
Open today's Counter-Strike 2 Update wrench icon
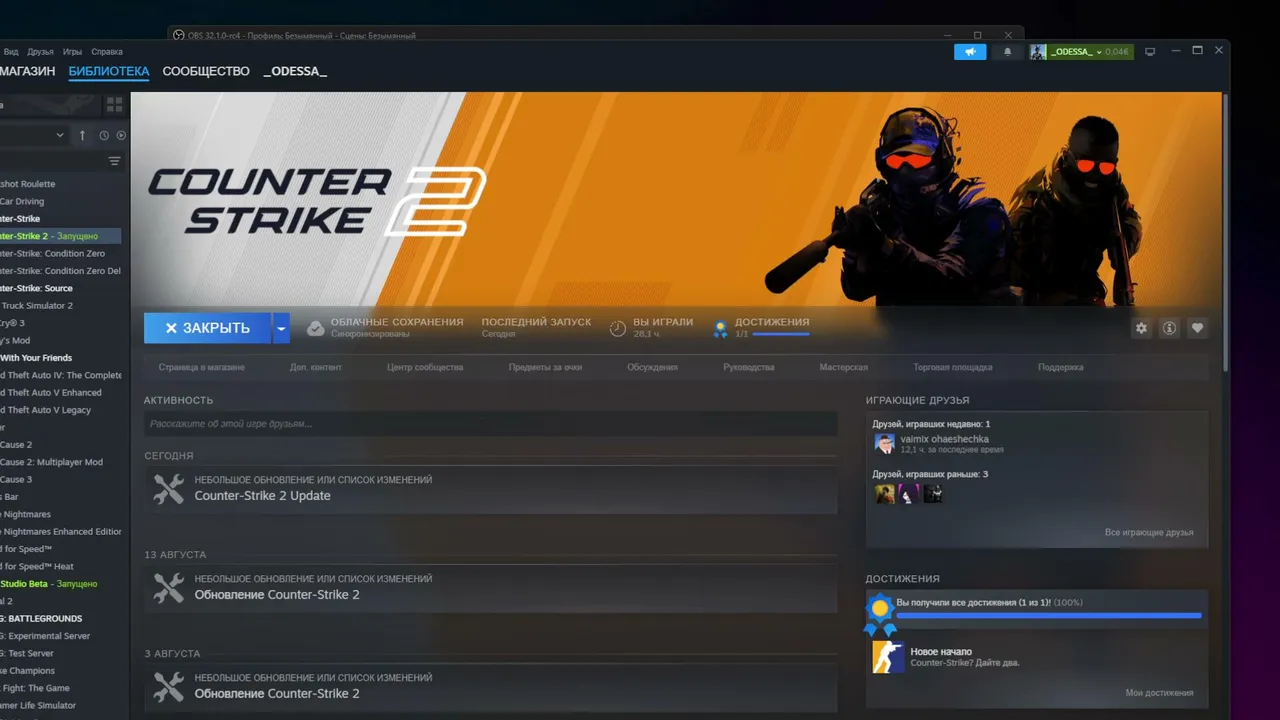click(x=168, y=489)
